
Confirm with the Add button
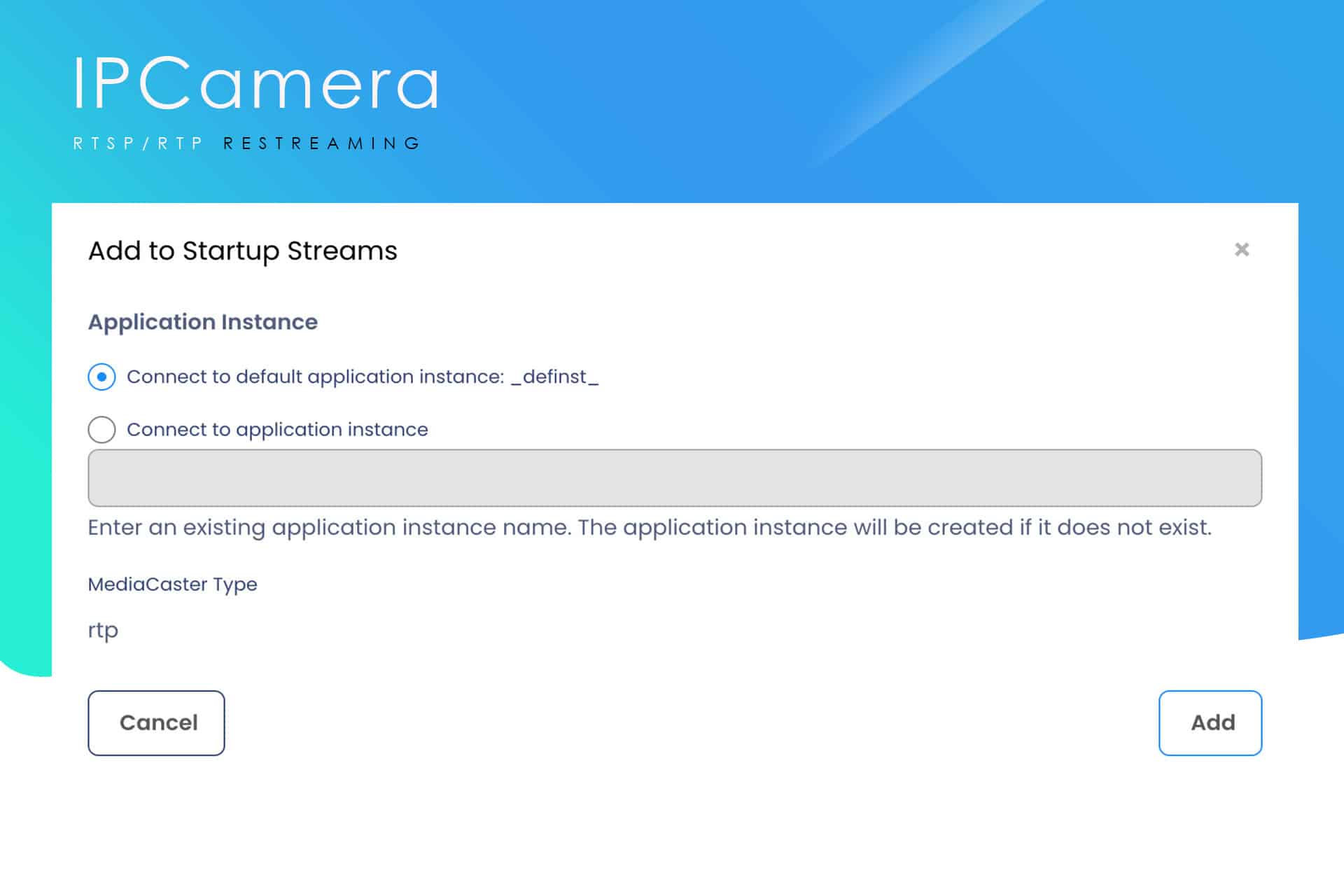click(x=1210, y=722)
